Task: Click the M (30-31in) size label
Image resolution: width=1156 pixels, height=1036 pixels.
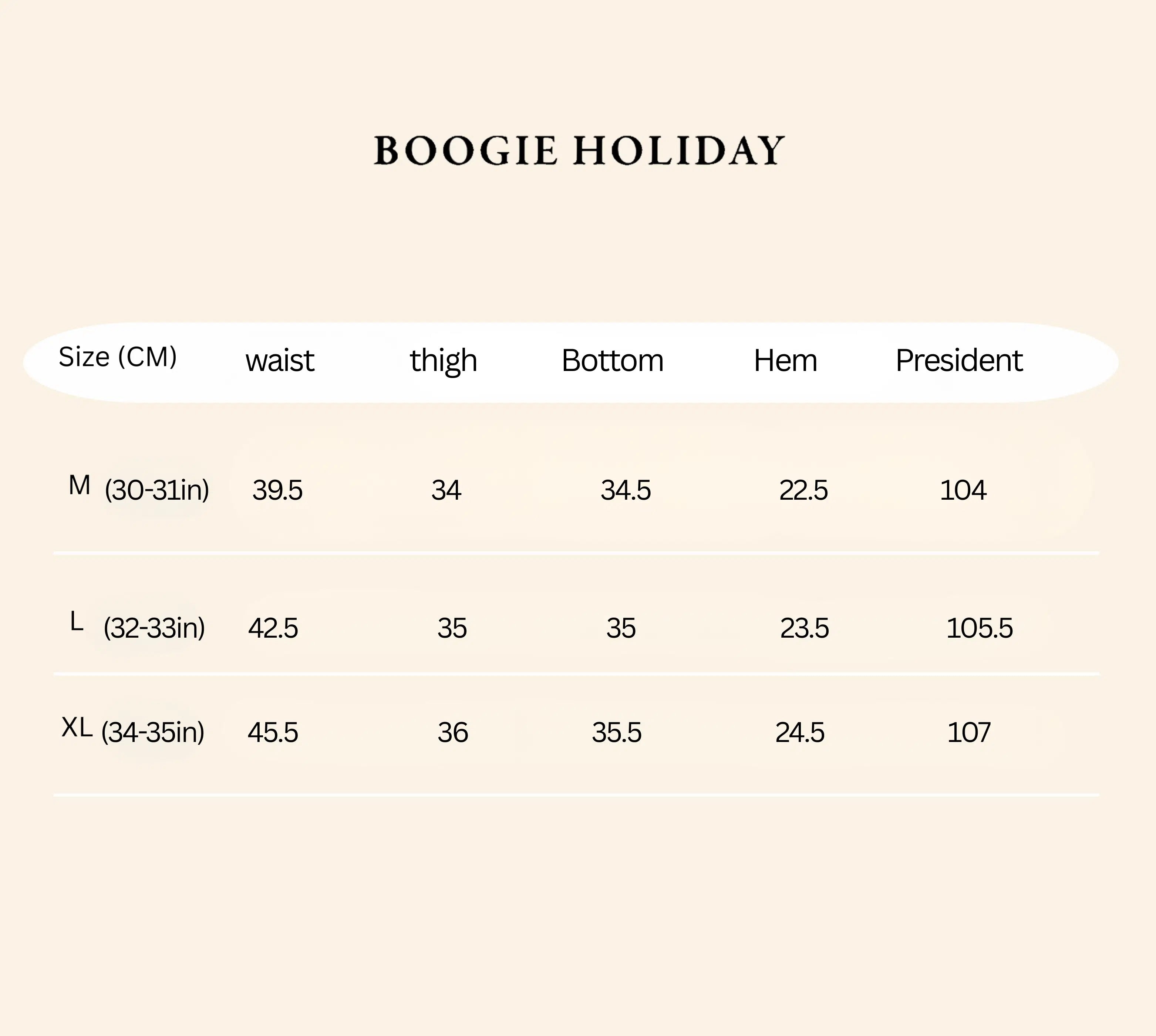Action: 138,489
